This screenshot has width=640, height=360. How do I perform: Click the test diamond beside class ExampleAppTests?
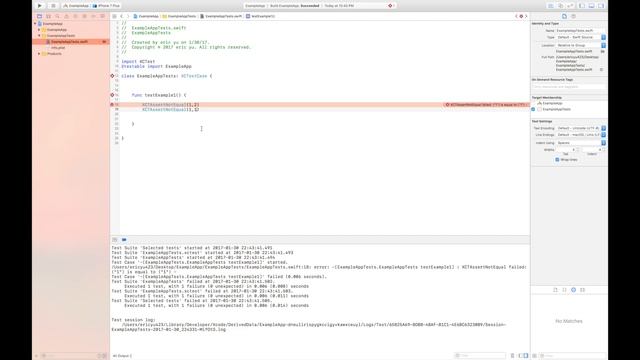pos(112,76)
